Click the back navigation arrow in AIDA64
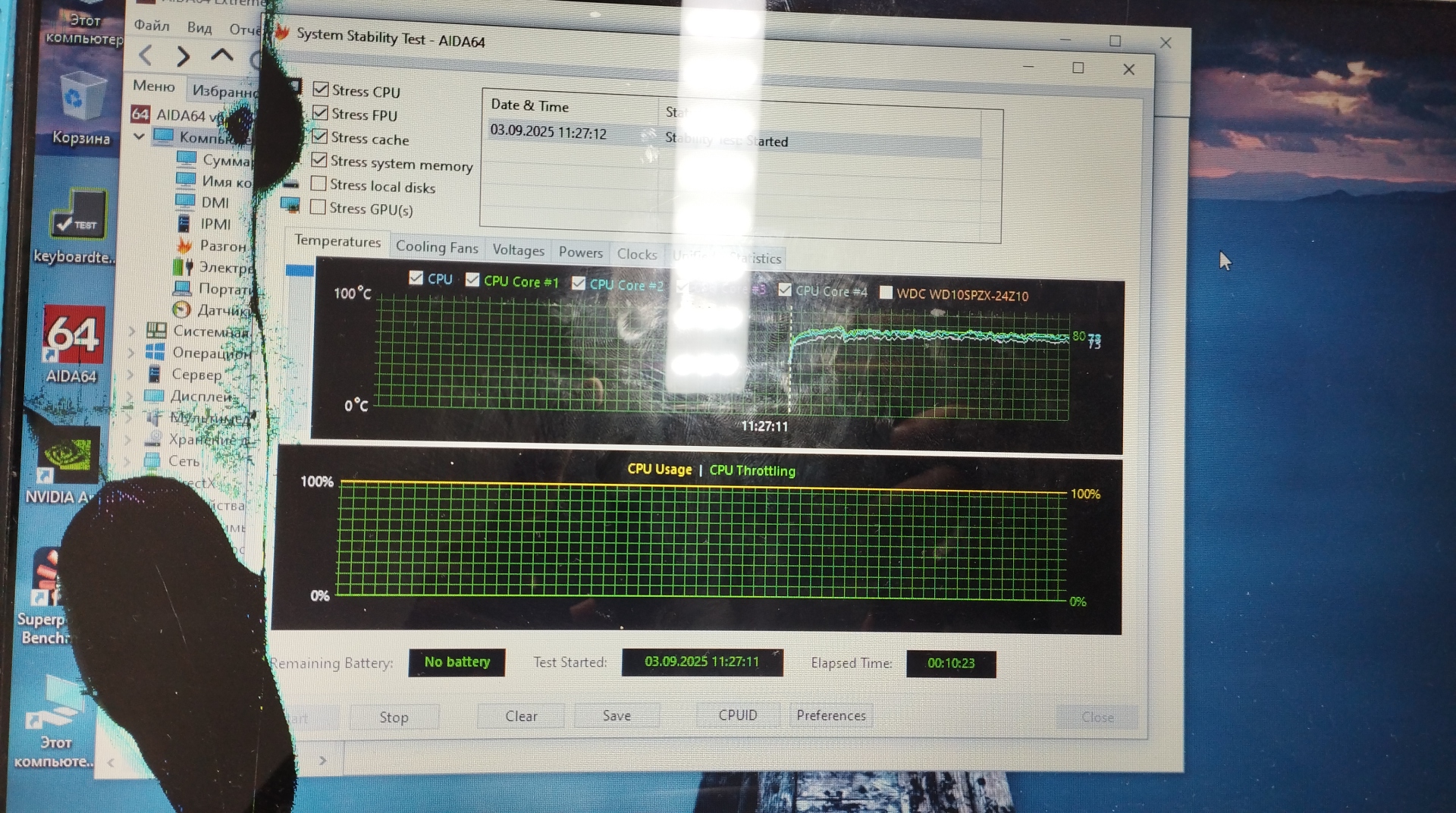The image size is (1456, 813). click(x=146, y=55)
